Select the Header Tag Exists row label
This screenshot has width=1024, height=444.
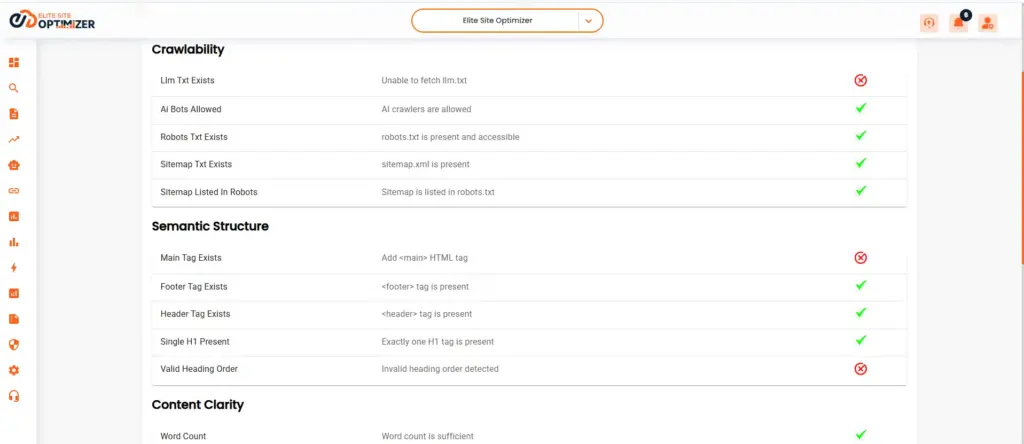(x=195, y=314)
